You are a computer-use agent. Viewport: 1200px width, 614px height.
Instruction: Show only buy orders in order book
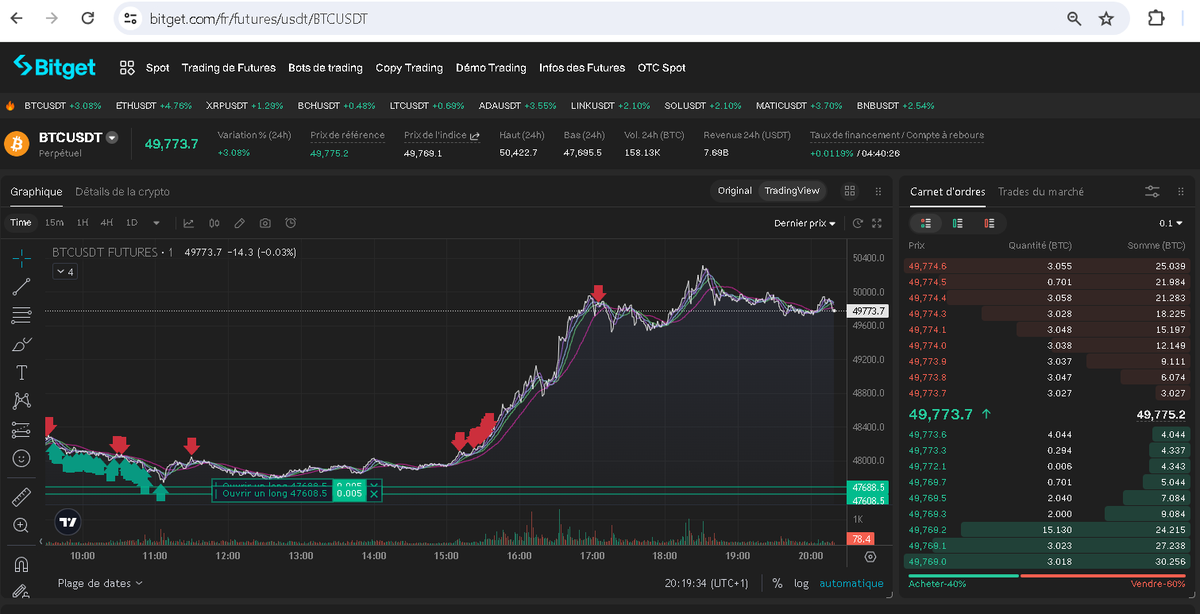pyautogui.click(x=958, y=223)
